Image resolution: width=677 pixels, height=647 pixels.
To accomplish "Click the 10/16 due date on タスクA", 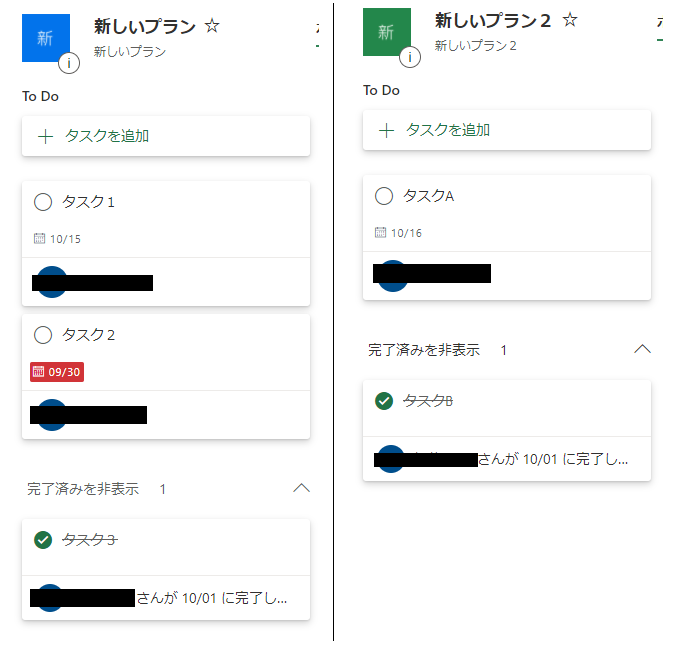I will pyautogui.click(x=398, y=233).
